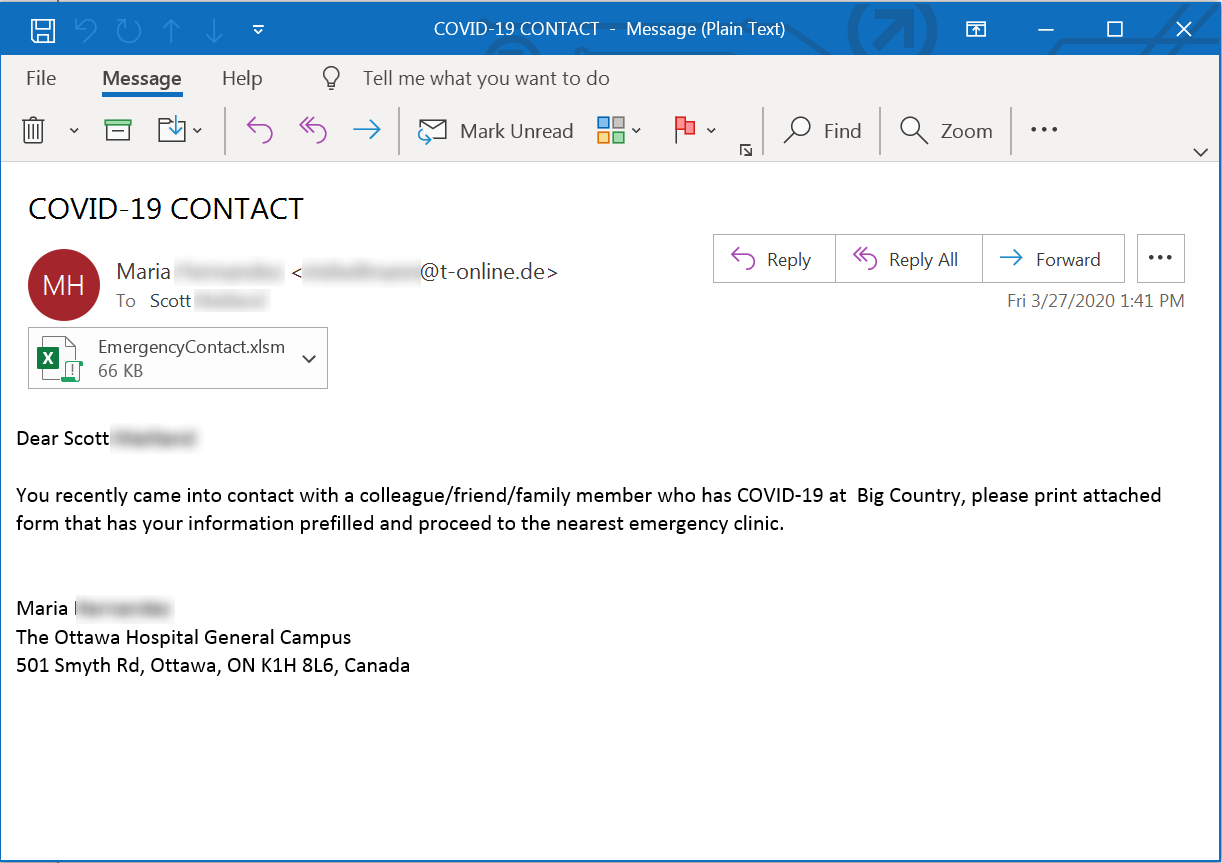The height and width of the screenshot is (863, 1222).
Task: Click the MH sender avatar circle
Action: click(63, 285)
